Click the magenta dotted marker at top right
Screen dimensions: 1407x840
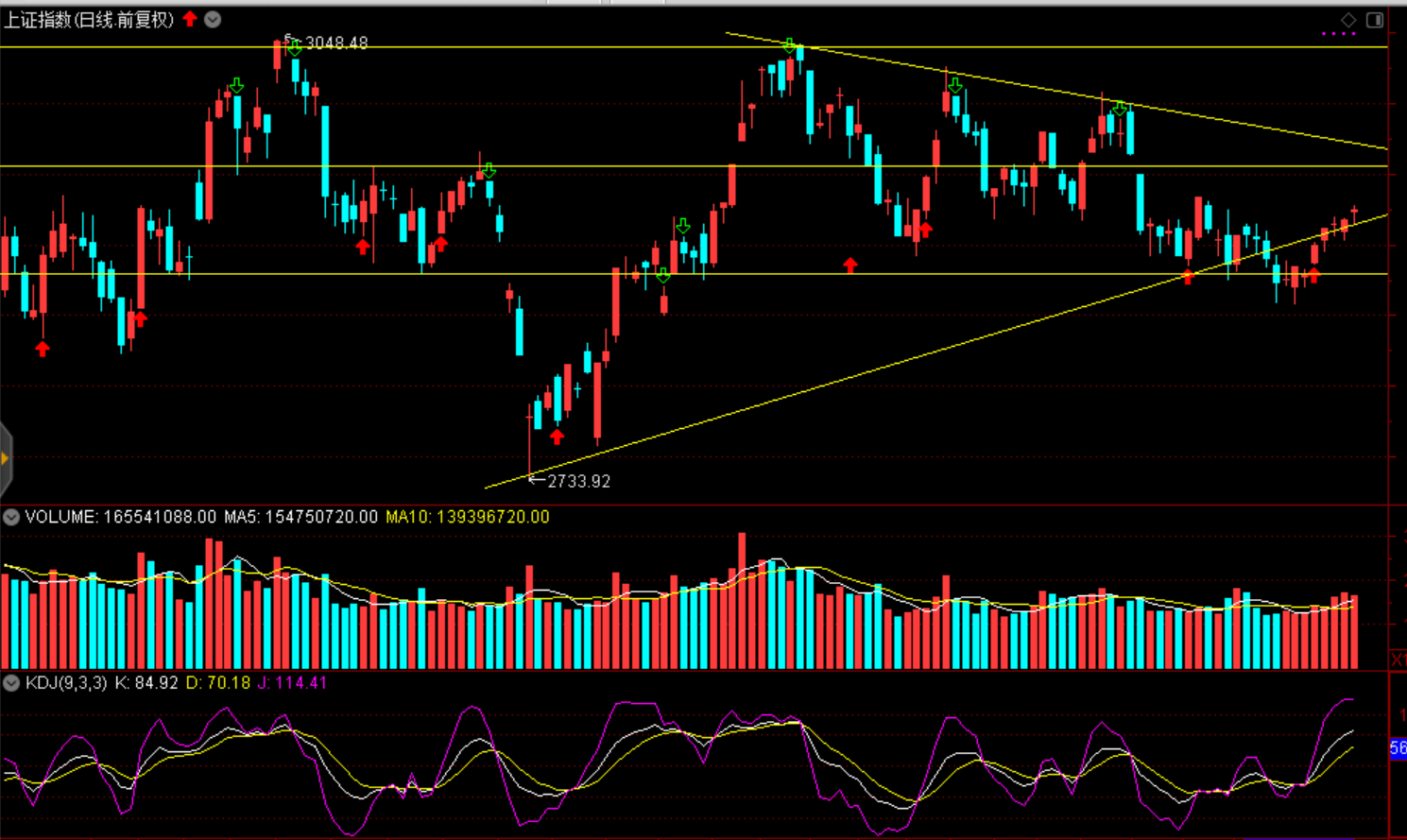coord(1338,34)
